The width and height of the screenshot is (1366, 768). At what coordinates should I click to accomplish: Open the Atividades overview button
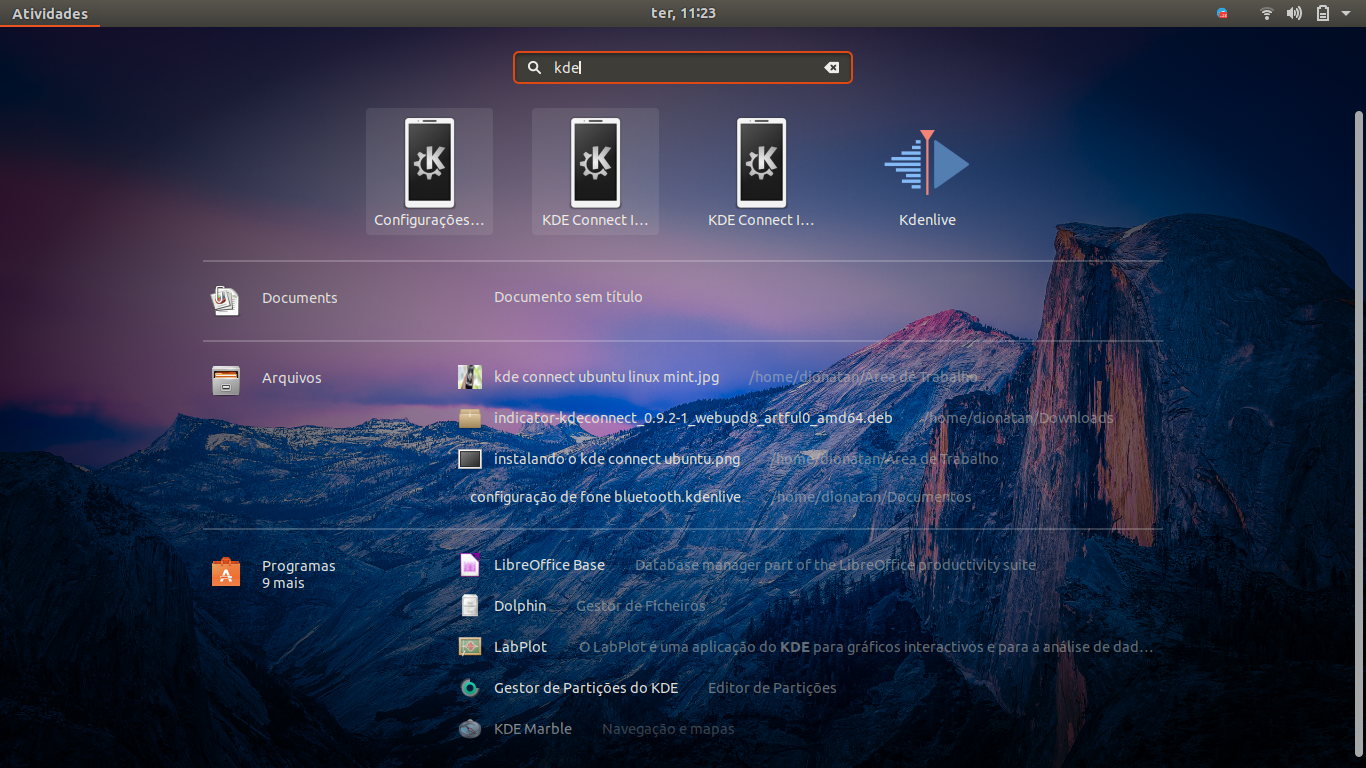50,13
